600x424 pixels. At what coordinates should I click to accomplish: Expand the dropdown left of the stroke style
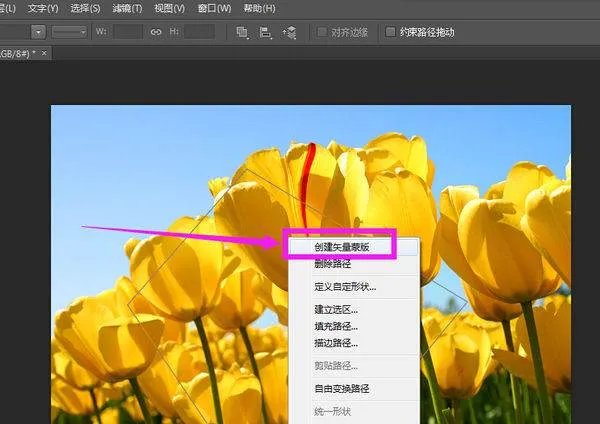tap(37, 32)
